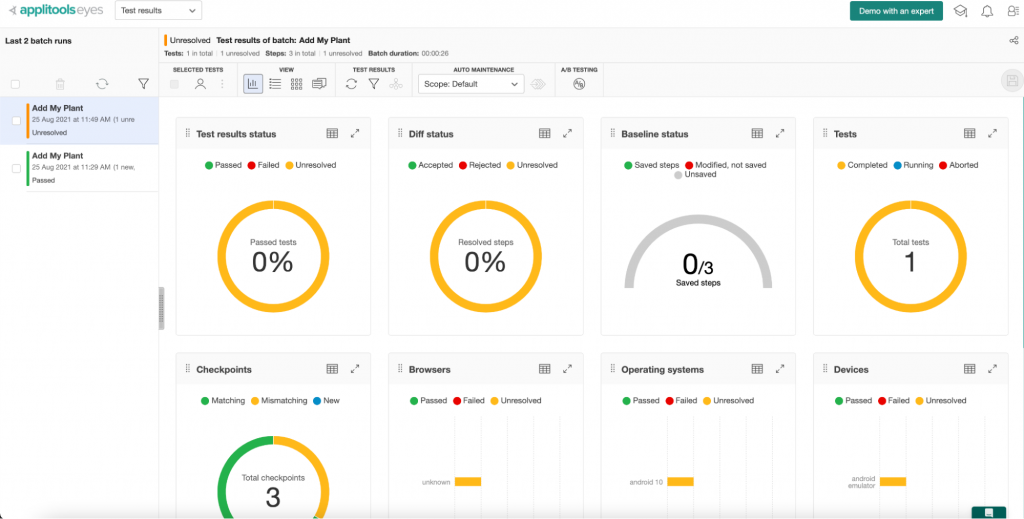The width and height of the screenshot is (1024, 519).
Task: Click the sidebar resize handle
Action: 160,307
